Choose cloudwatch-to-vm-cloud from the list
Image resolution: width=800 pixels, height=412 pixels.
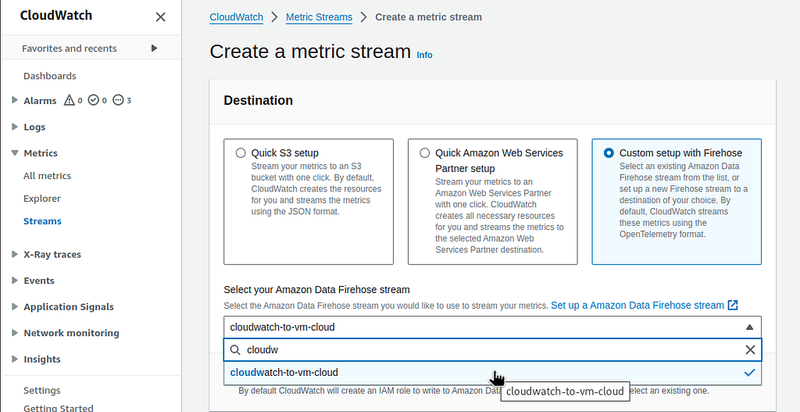tap(492, 373)
